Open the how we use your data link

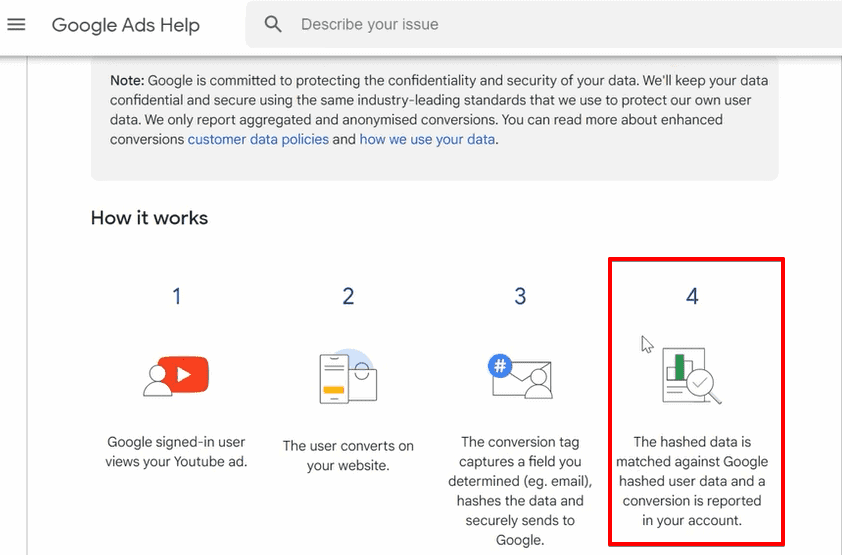click(427, 140)
